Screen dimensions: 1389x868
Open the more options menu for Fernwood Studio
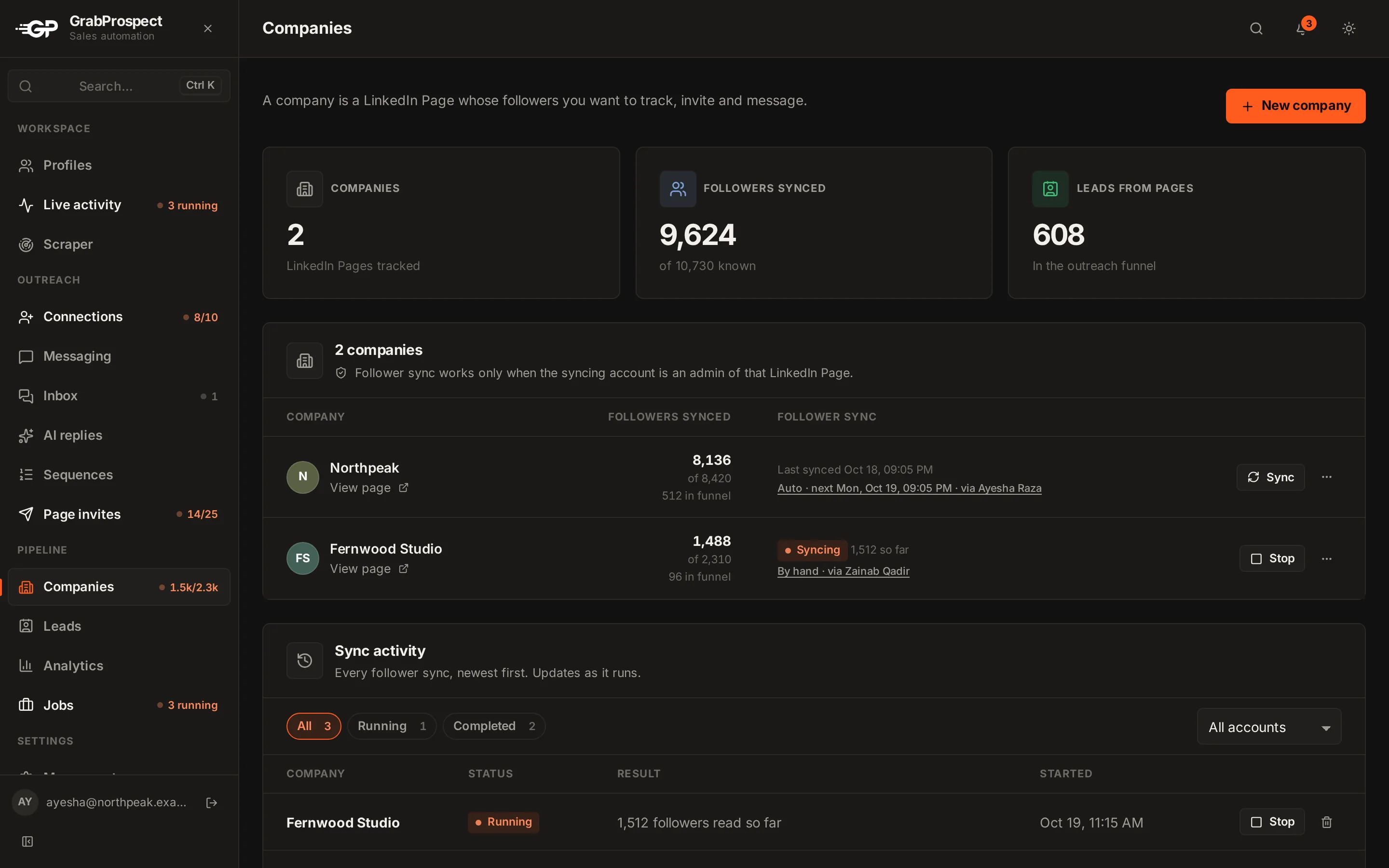click(x=1326, y=558)
